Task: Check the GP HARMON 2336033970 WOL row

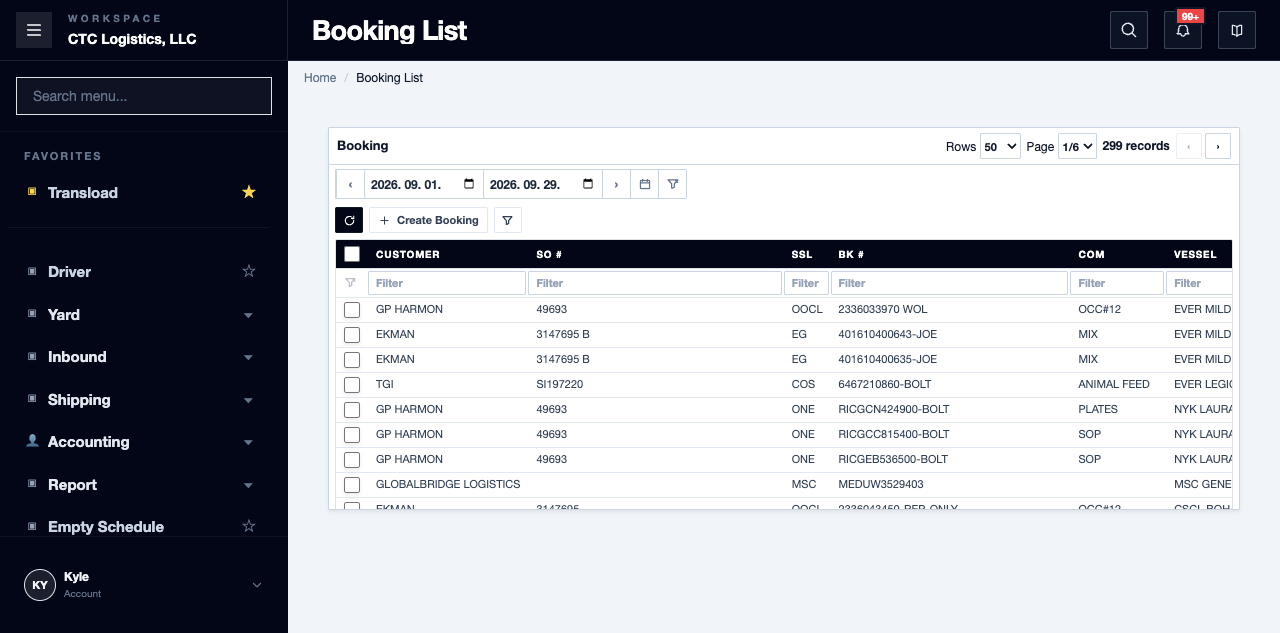Action: [x=352, y=310]
